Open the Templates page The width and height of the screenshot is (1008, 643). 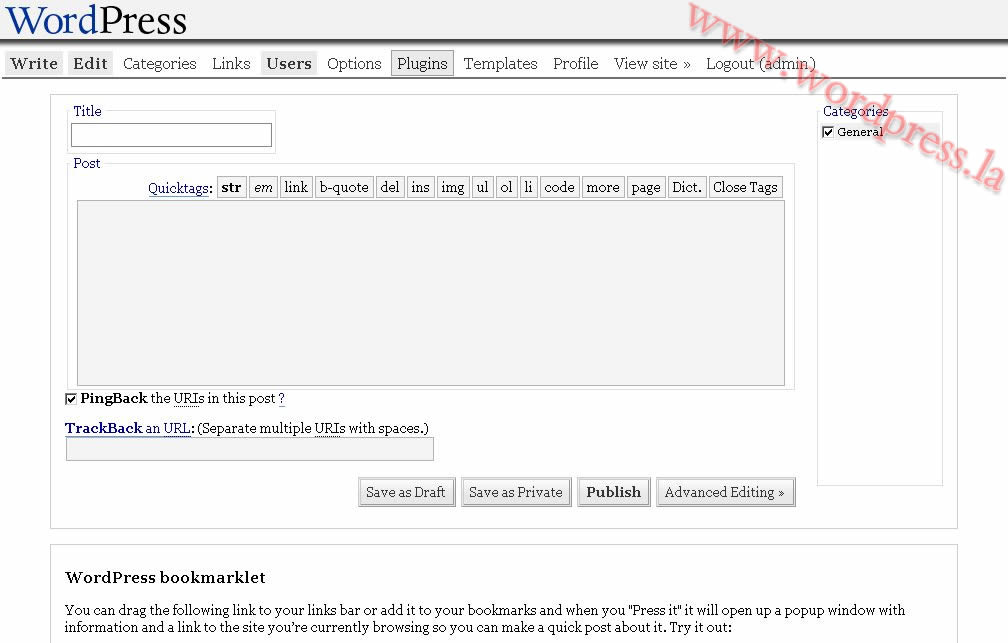click(500, 64)
